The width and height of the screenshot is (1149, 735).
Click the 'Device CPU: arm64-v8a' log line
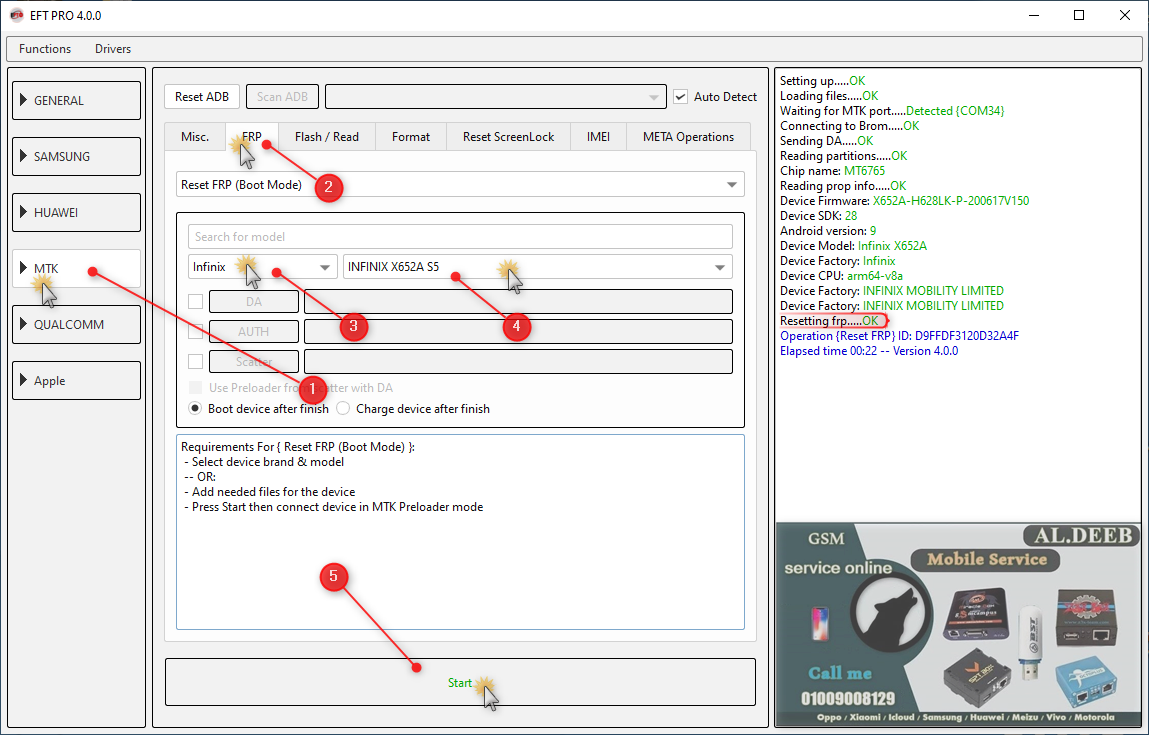[841, 276]
